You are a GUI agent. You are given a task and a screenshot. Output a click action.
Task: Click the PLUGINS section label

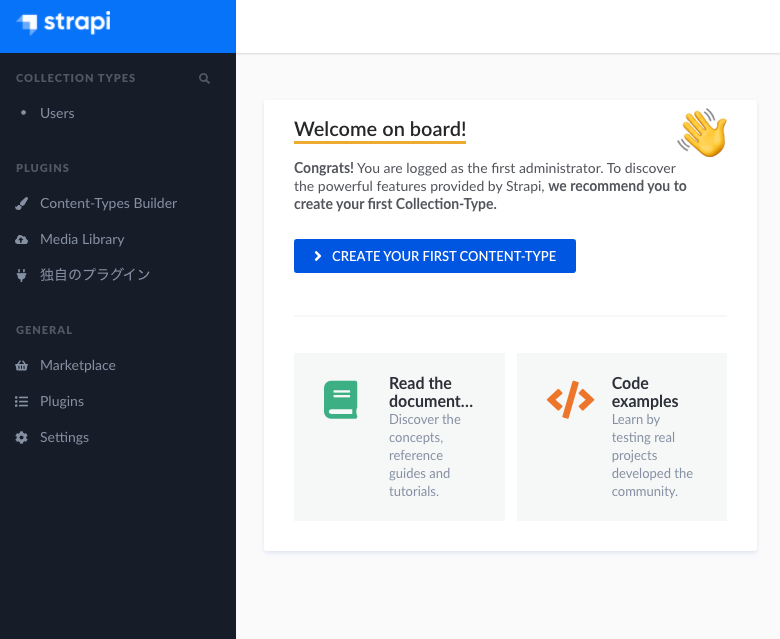coord(43,168)
